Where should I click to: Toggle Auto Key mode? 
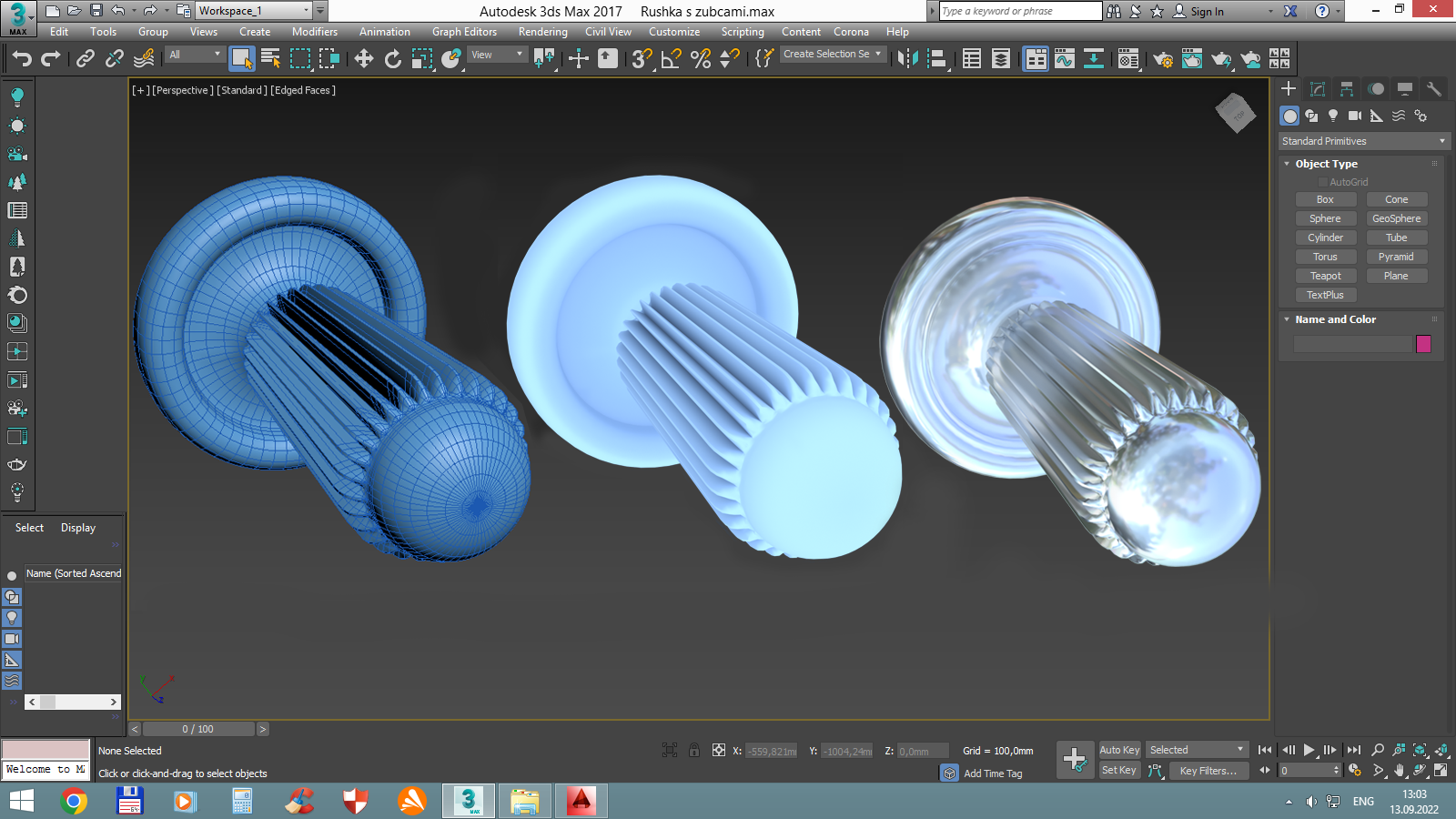[x=1119, y=750]
